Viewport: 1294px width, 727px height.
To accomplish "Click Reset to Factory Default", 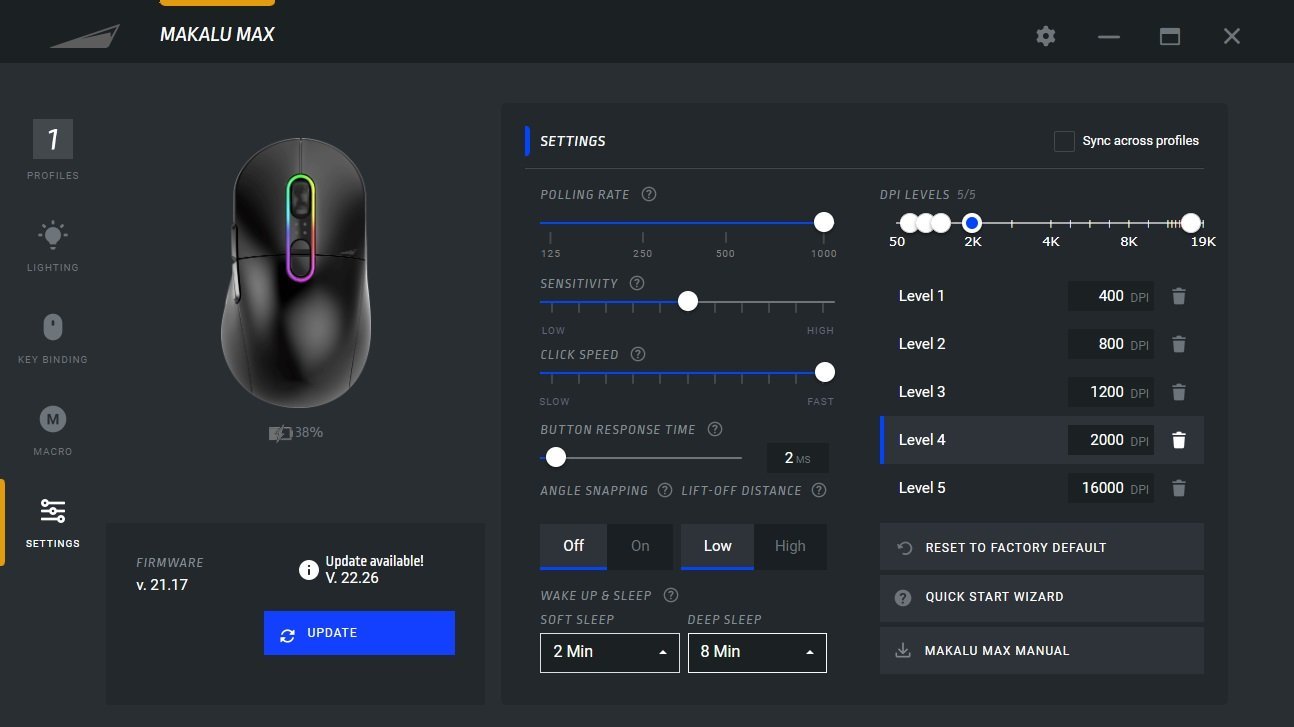I will click(1042, 548).
